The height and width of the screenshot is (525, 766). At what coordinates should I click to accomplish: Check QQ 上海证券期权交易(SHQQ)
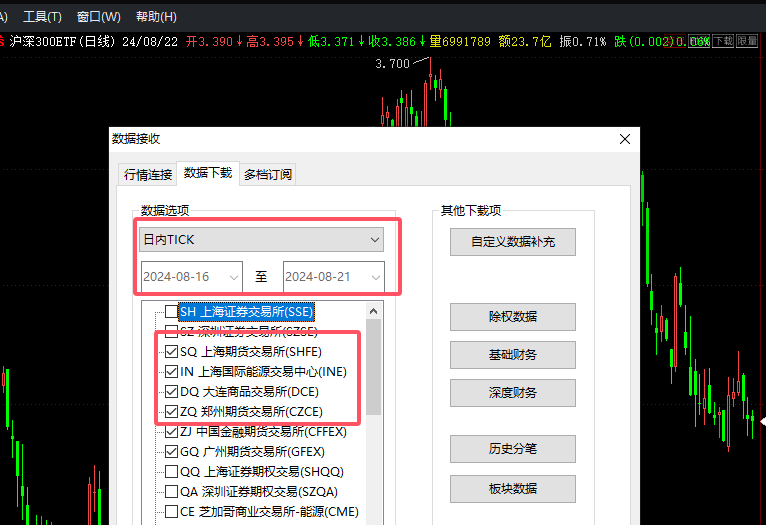pos(171,472)
